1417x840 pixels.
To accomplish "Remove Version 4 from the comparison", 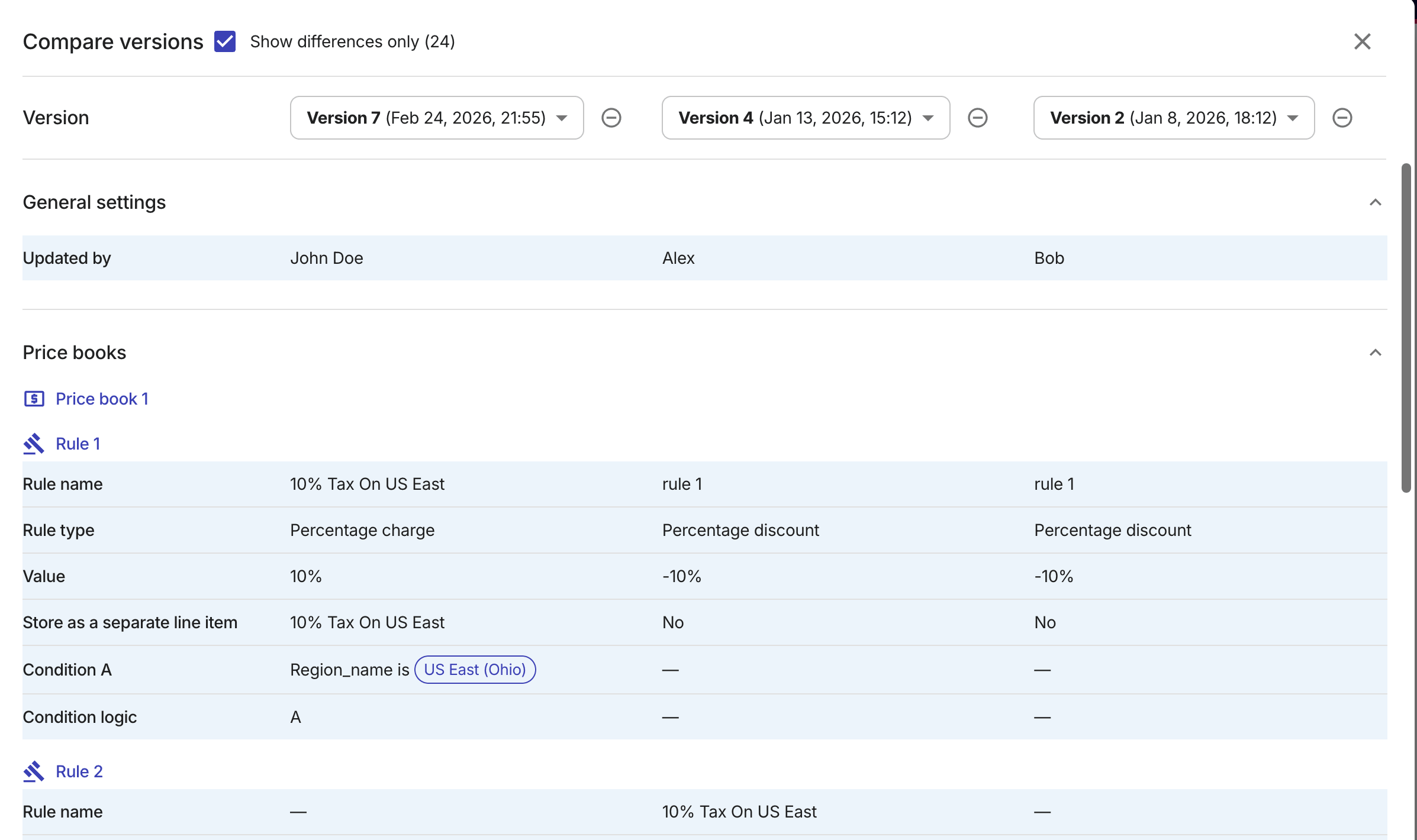I will [978, 118].
